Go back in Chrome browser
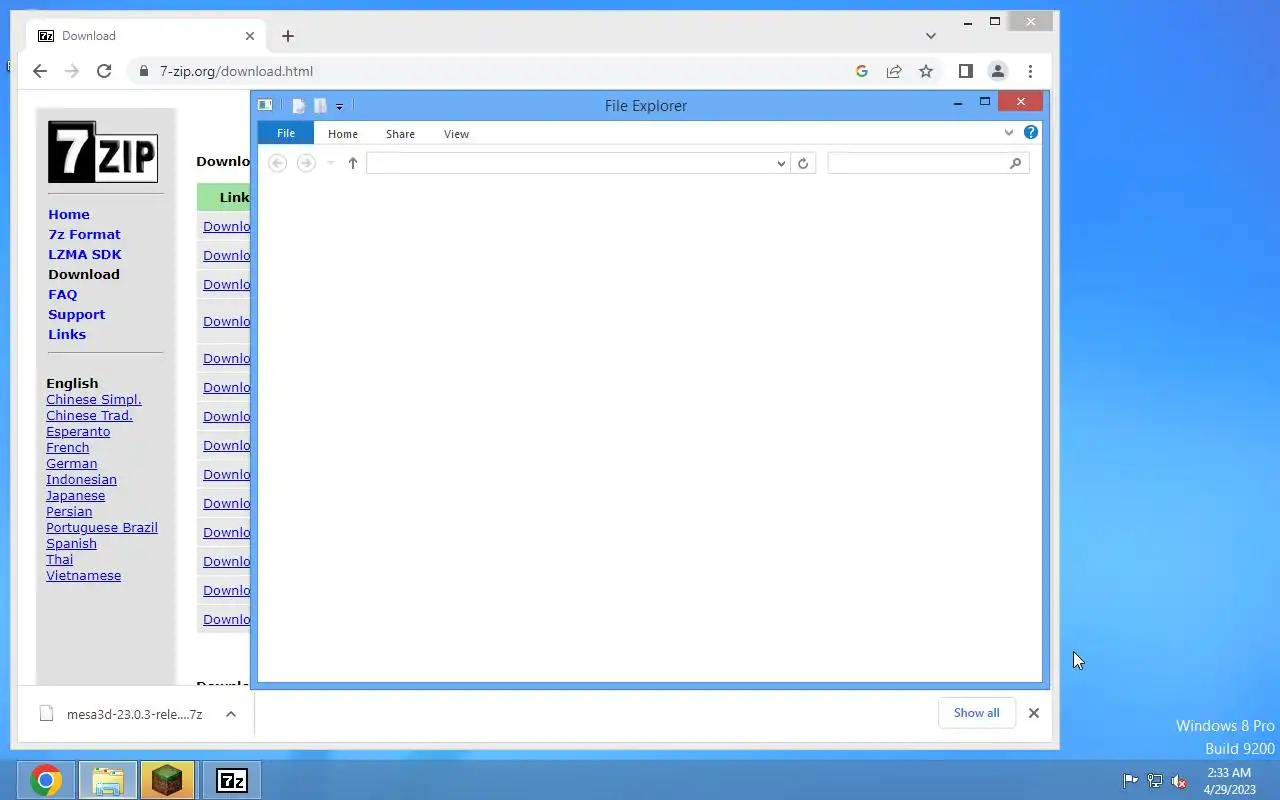Viewport: 1280px width, 800px height. [40, 71]
